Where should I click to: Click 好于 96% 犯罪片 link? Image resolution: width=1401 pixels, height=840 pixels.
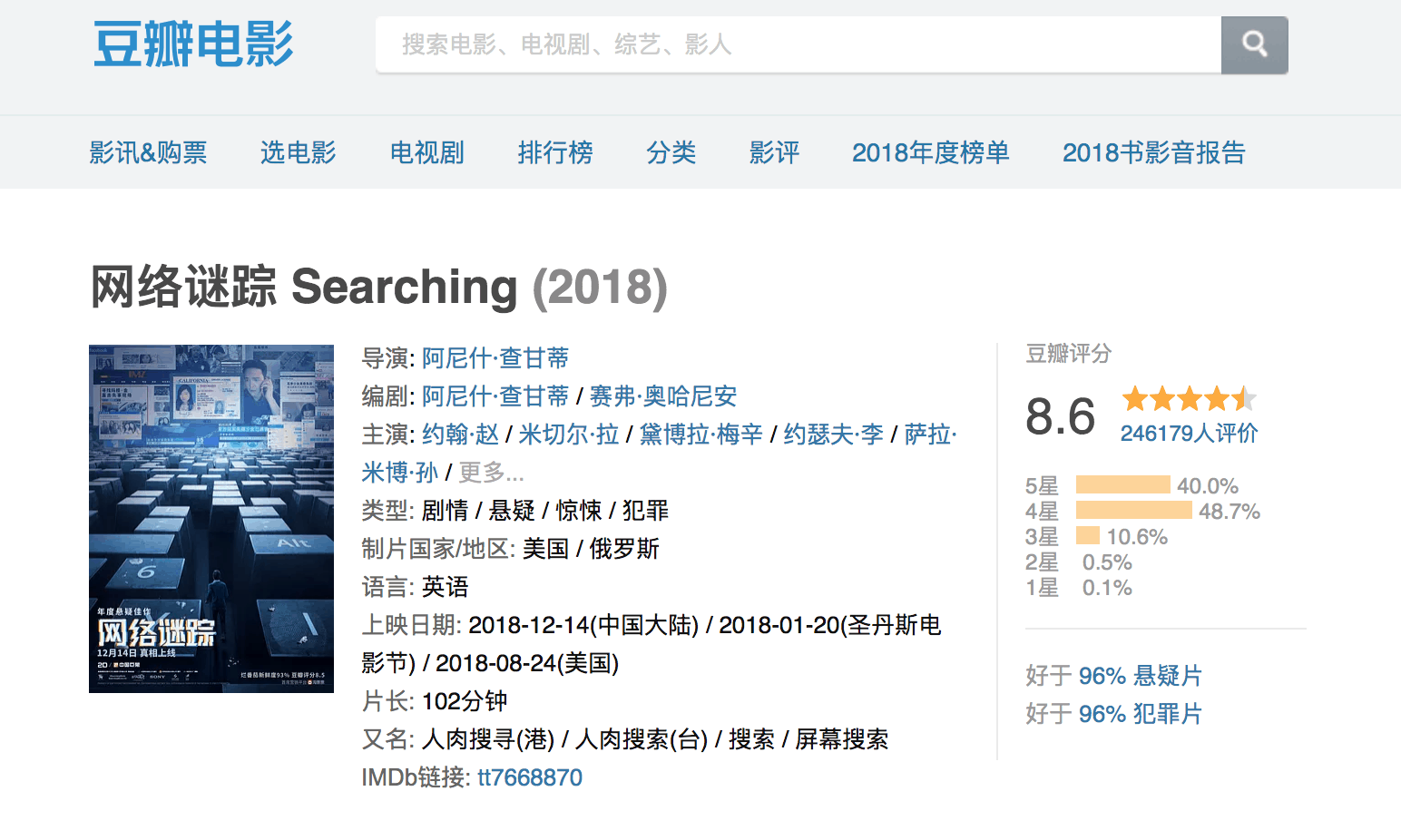[x=1113, y=714]
